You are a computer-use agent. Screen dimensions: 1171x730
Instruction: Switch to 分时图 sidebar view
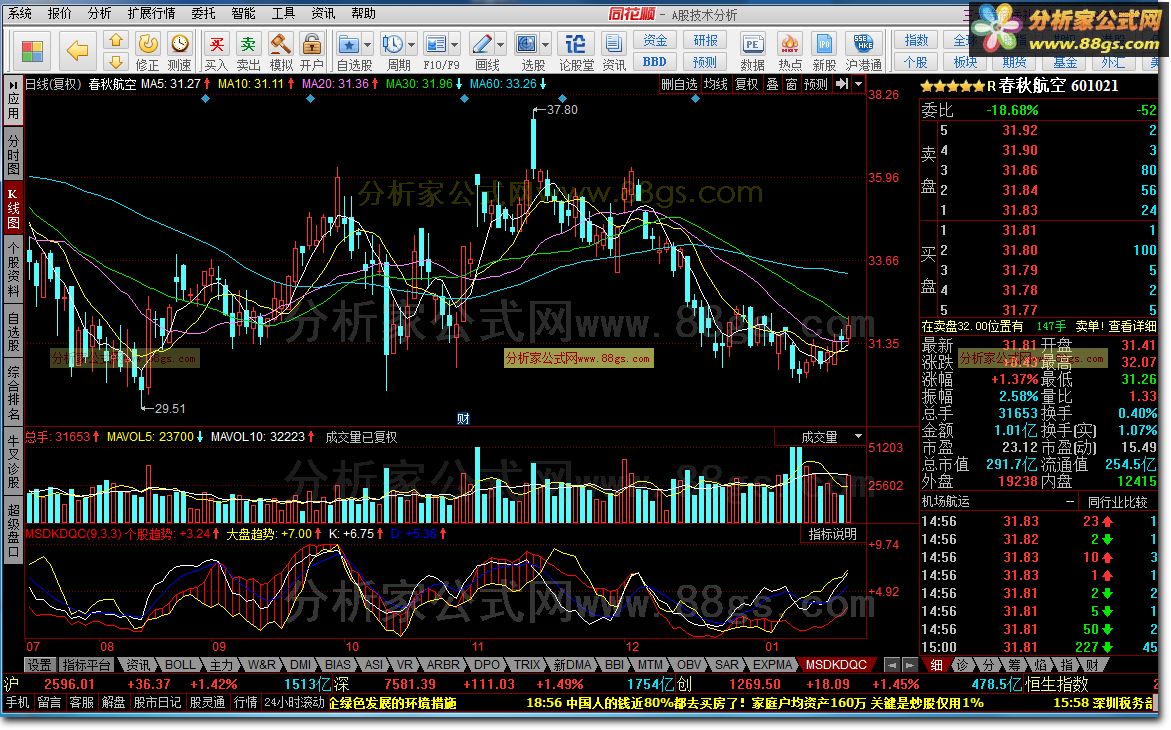(13, 155)
